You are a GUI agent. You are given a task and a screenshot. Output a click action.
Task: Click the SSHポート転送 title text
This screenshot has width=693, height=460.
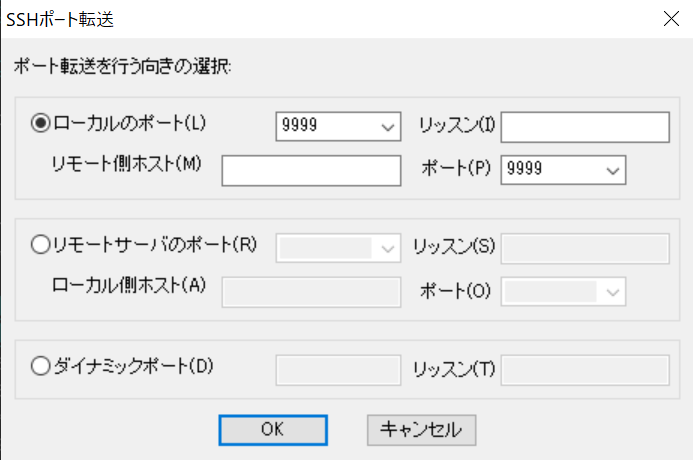60,19
